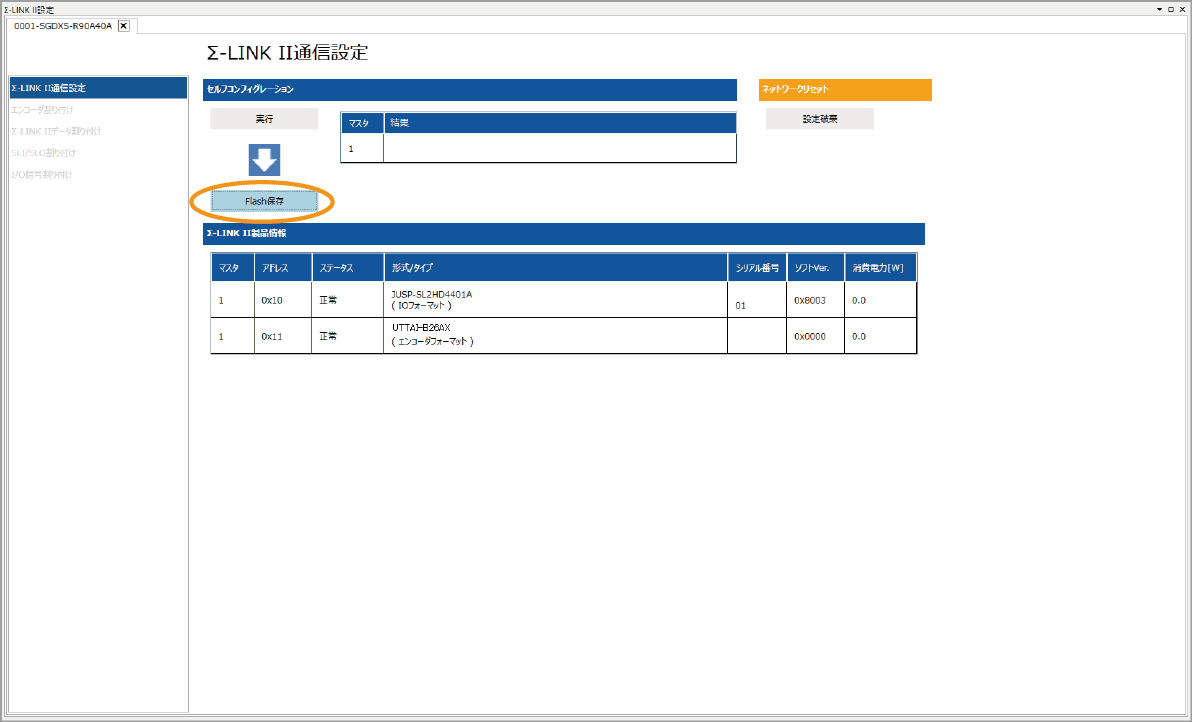
Task: Click the blue downward arrow icon
Action: [x=264, y=160]
